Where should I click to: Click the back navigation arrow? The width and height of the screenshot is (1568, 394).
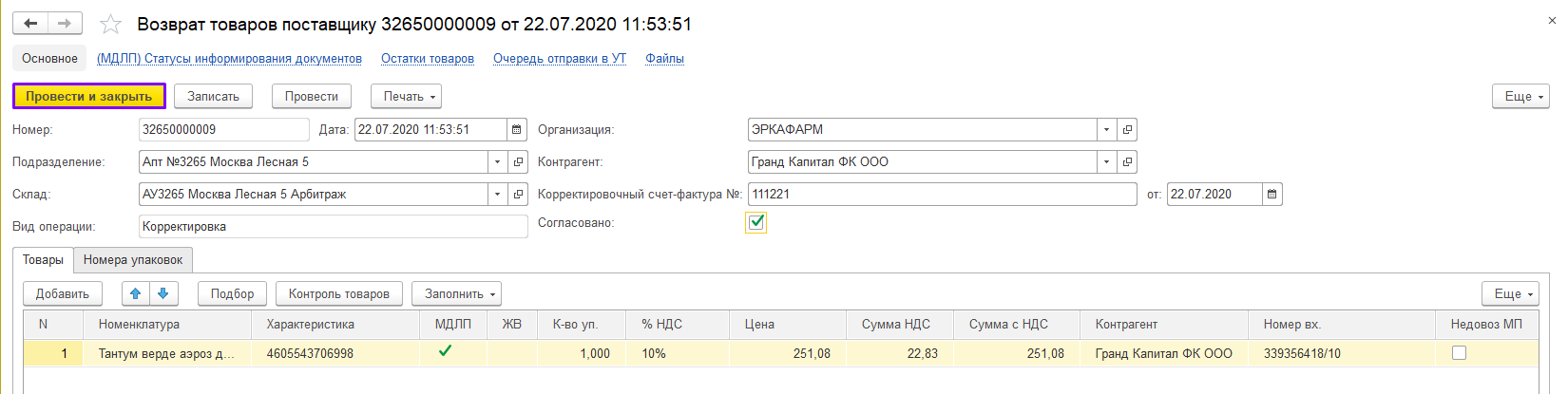pos(30,24)
